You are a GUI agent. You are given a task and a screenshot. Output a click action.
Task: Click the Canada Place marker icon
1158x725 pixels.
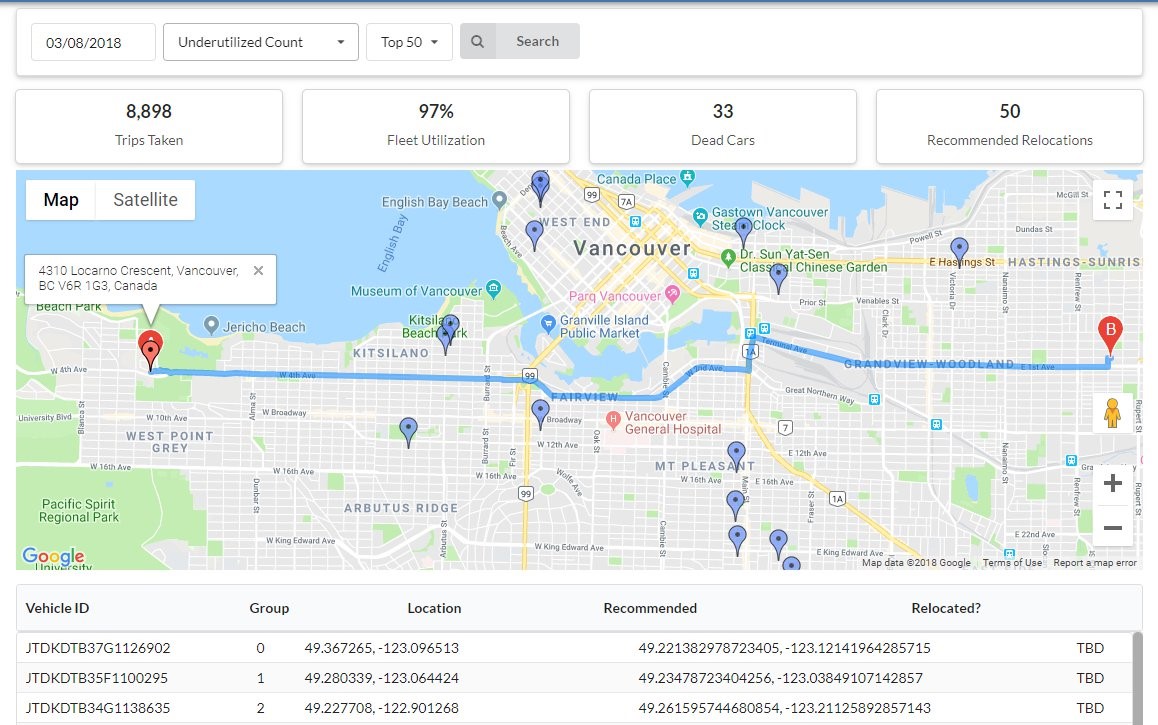(x=688, y=176)
